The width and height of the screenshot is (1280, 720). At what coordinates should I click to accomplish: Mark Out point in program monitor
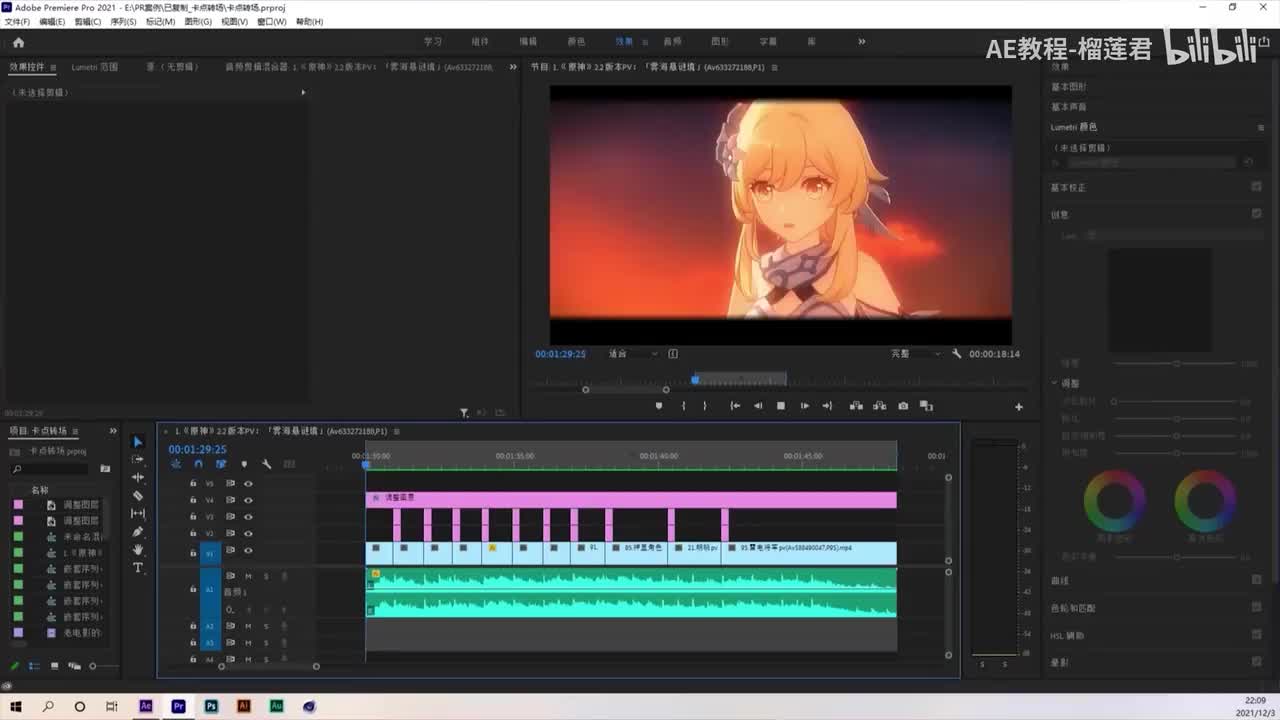705,406
